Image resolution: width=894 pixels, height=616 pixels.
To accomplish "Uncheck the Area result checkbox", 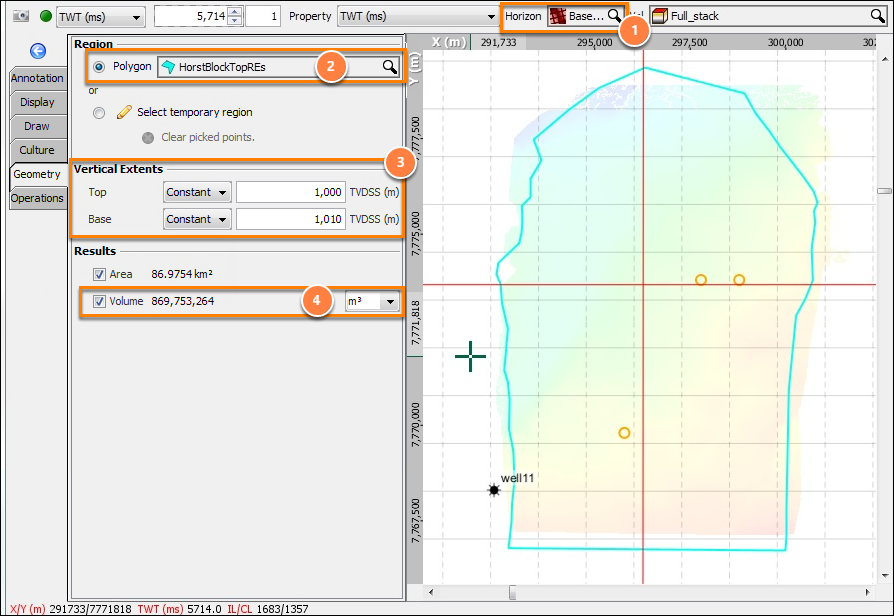I will point(99,274).
